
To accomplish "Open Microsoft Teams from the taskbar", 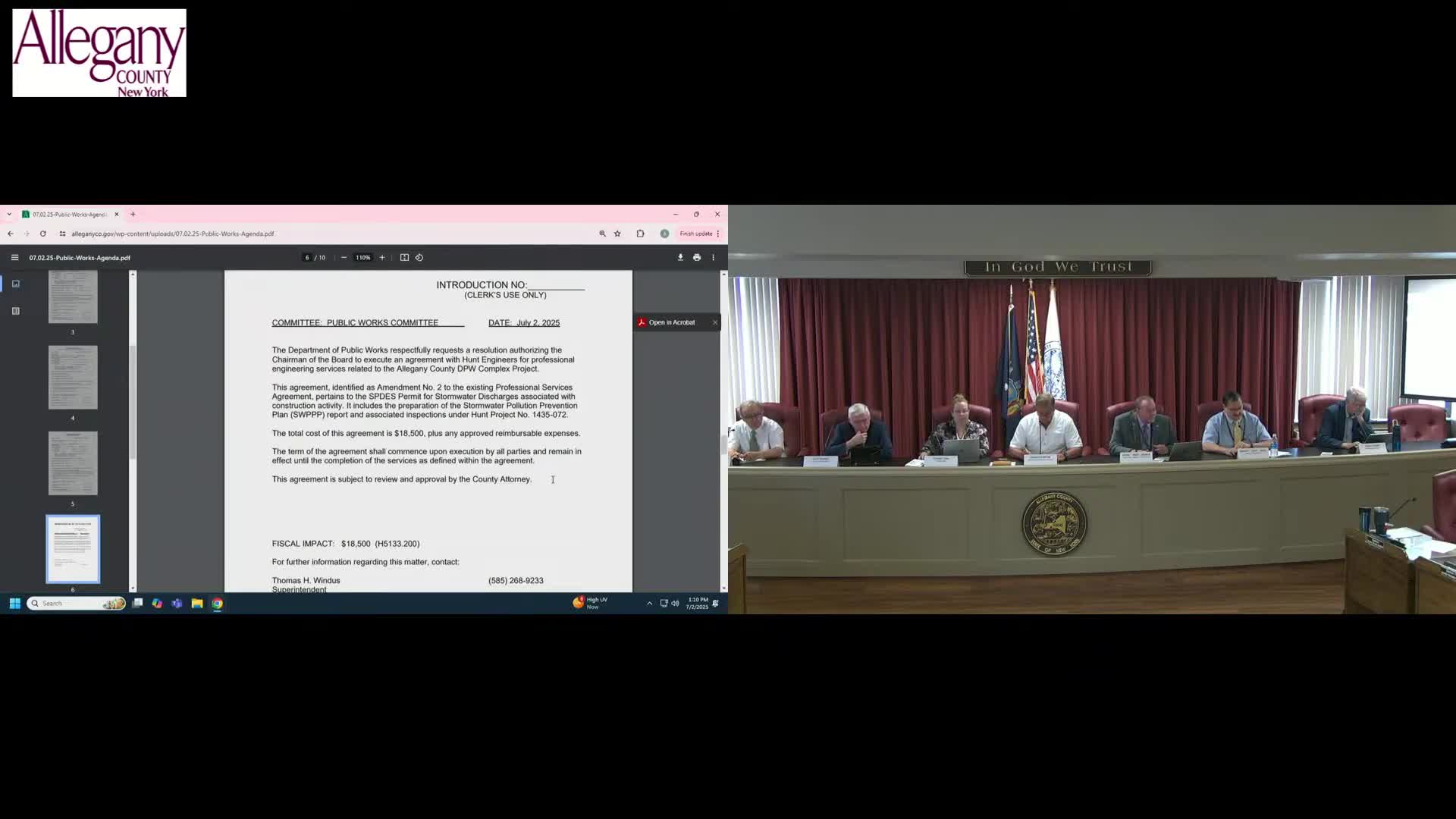I will click(177, 603).
